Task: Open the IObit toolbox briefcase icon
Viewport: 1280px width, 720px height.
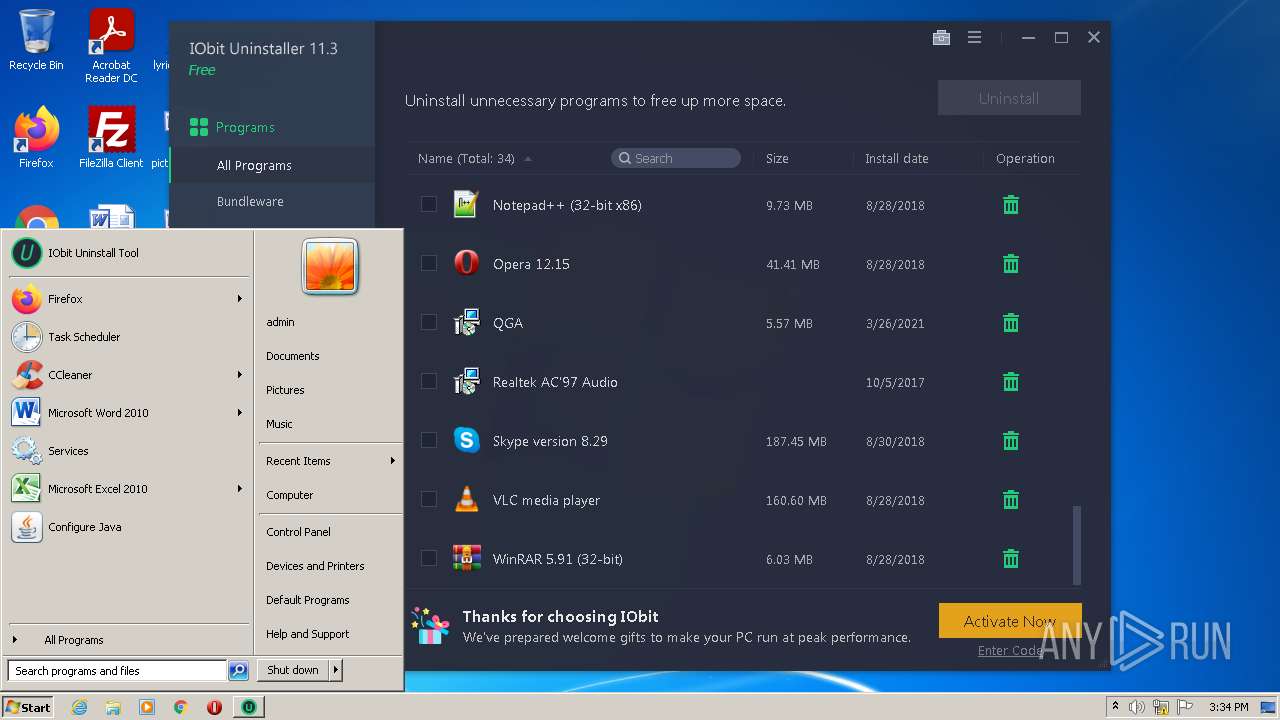Action: pyautogui.click(x=941, y=37)
